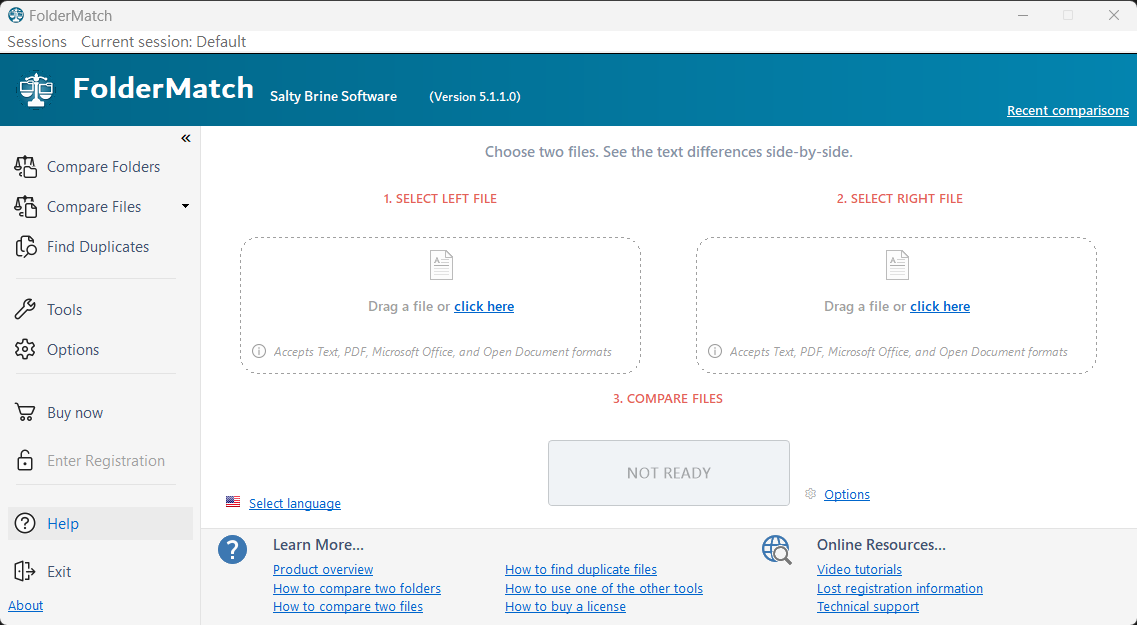Open Help in the sidebar
This screenshot has height=625, width=1137.
(100, 523)
